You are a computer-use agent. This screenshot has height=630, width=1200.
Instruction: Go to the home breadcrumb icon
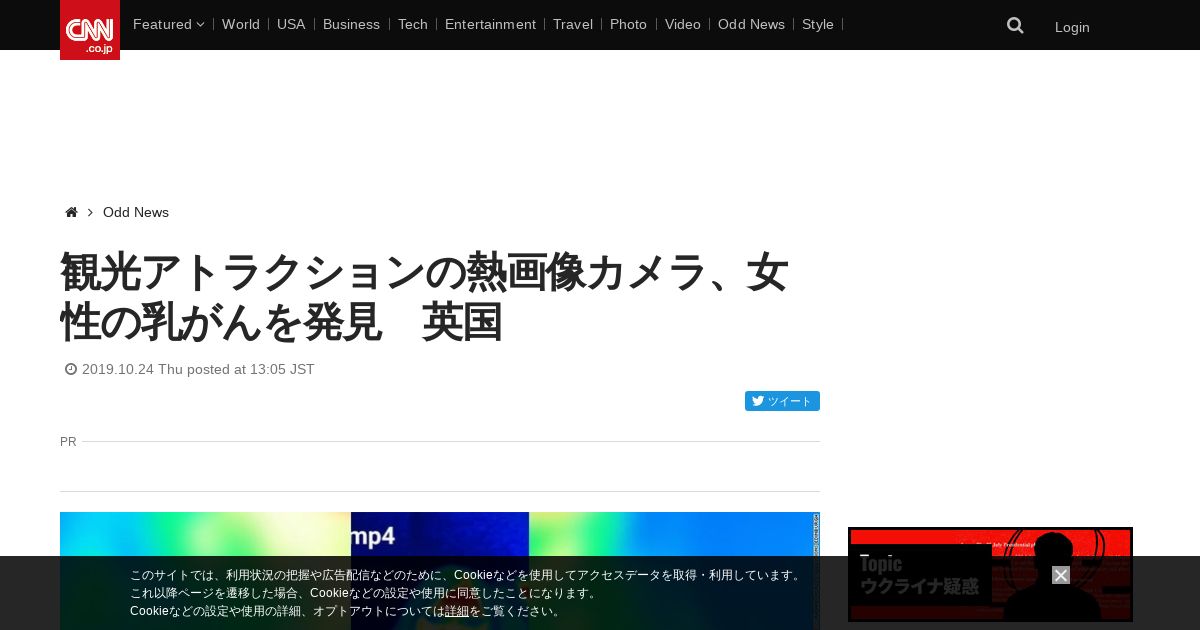pos(71,212)
